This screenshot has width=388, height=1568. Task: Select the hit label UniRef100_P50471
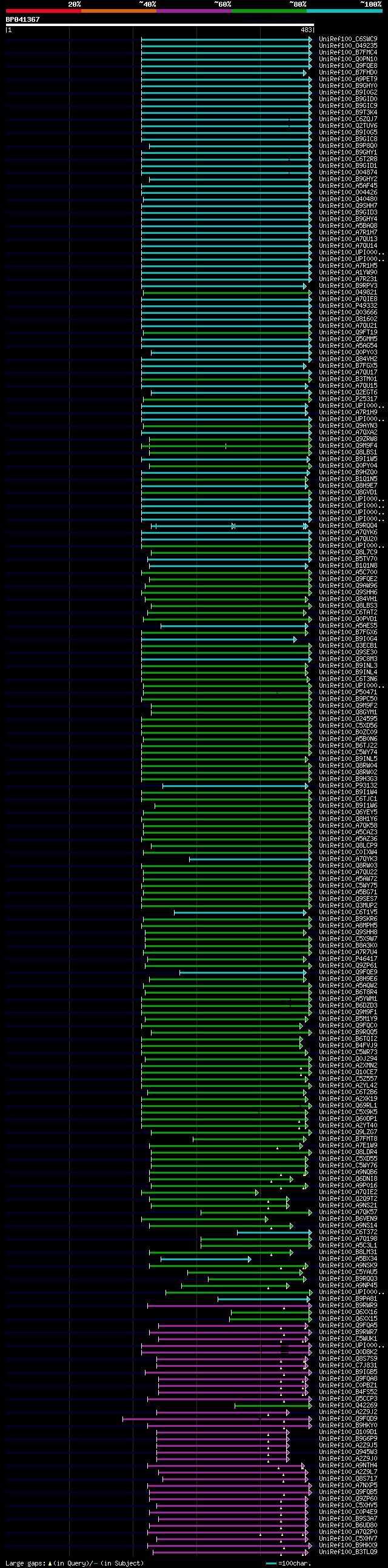pyautogui.click(x=348, y=693)
